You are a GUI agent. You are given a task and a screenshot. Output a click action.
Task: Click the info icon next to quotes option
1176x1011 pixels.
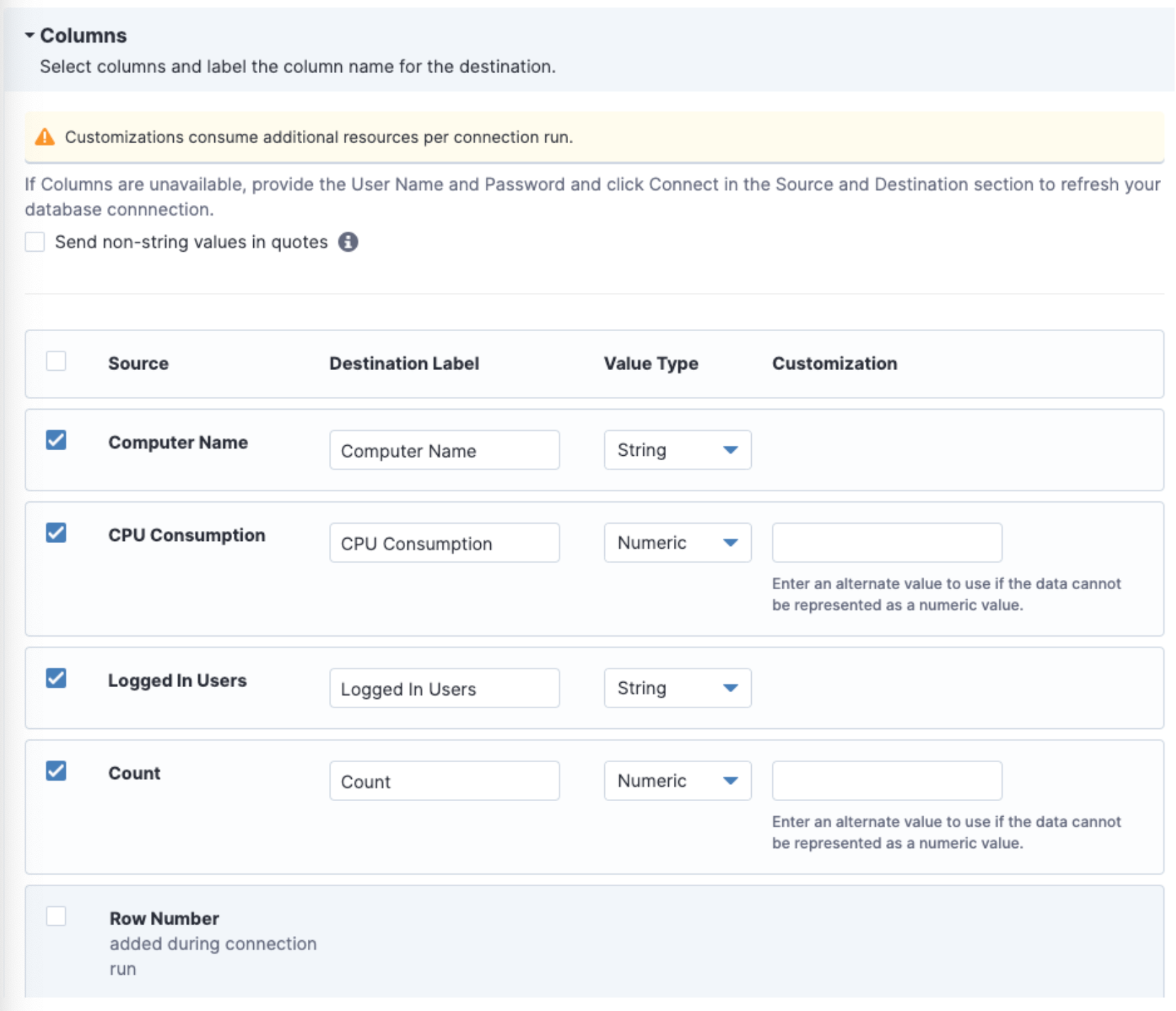pos(348,242)
